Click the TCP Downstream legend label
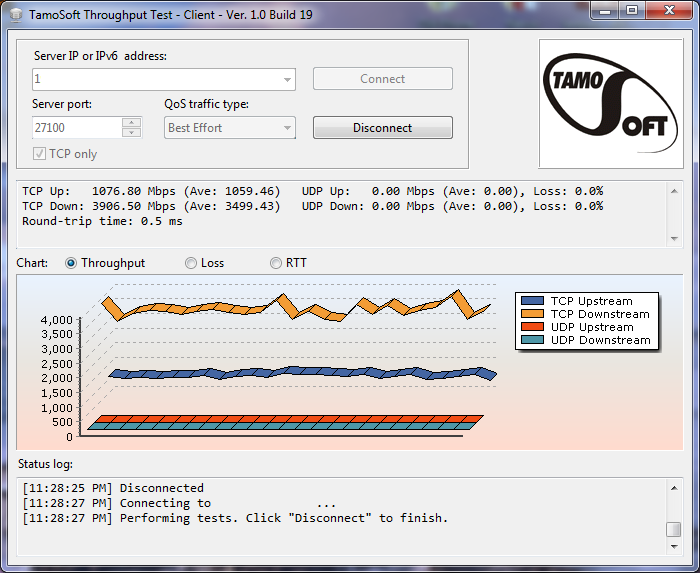700x573 pixels. coord(600,314)
